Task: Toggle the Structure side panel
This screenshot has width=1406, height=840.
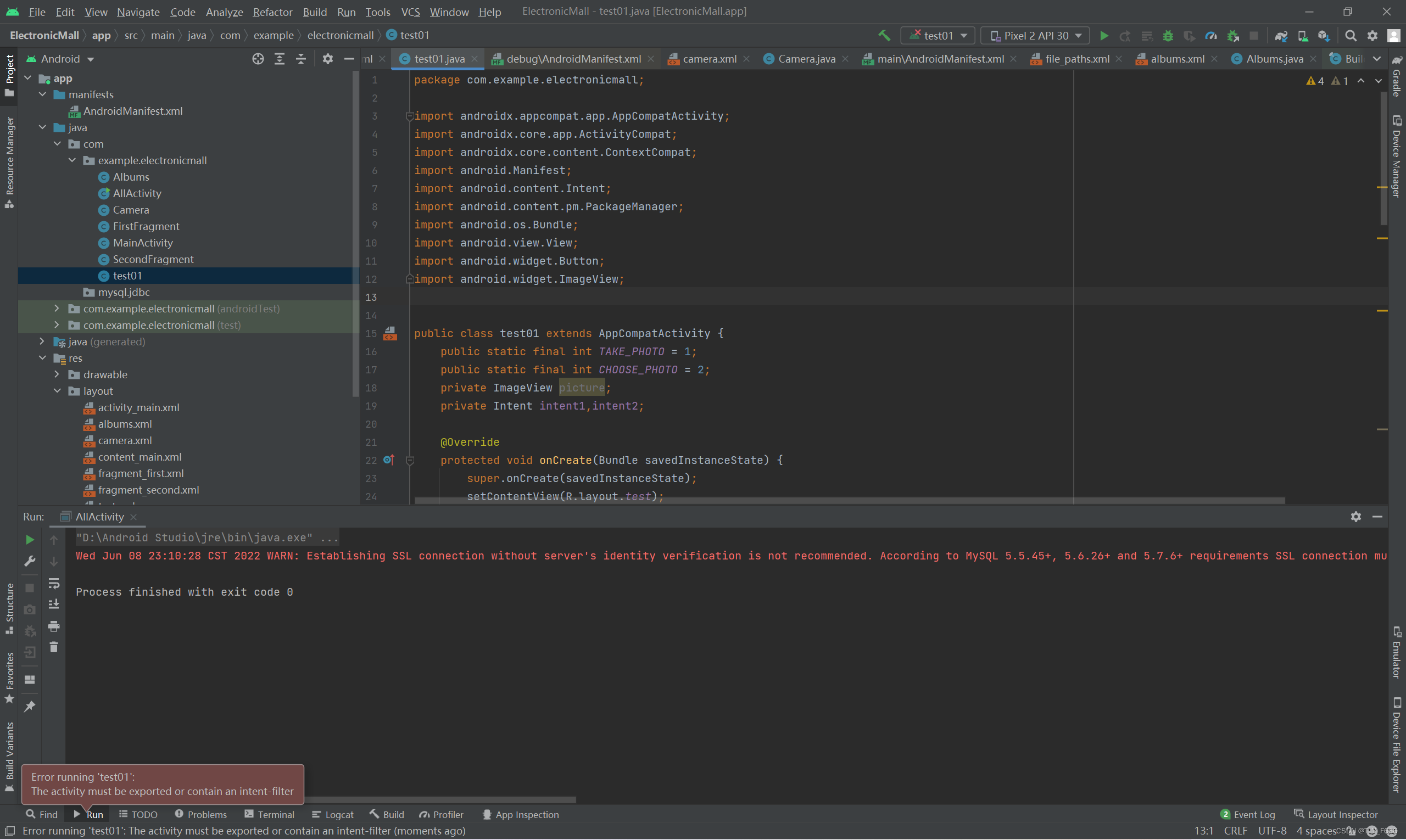Action: pyautogui.click(x=9, y=609)
